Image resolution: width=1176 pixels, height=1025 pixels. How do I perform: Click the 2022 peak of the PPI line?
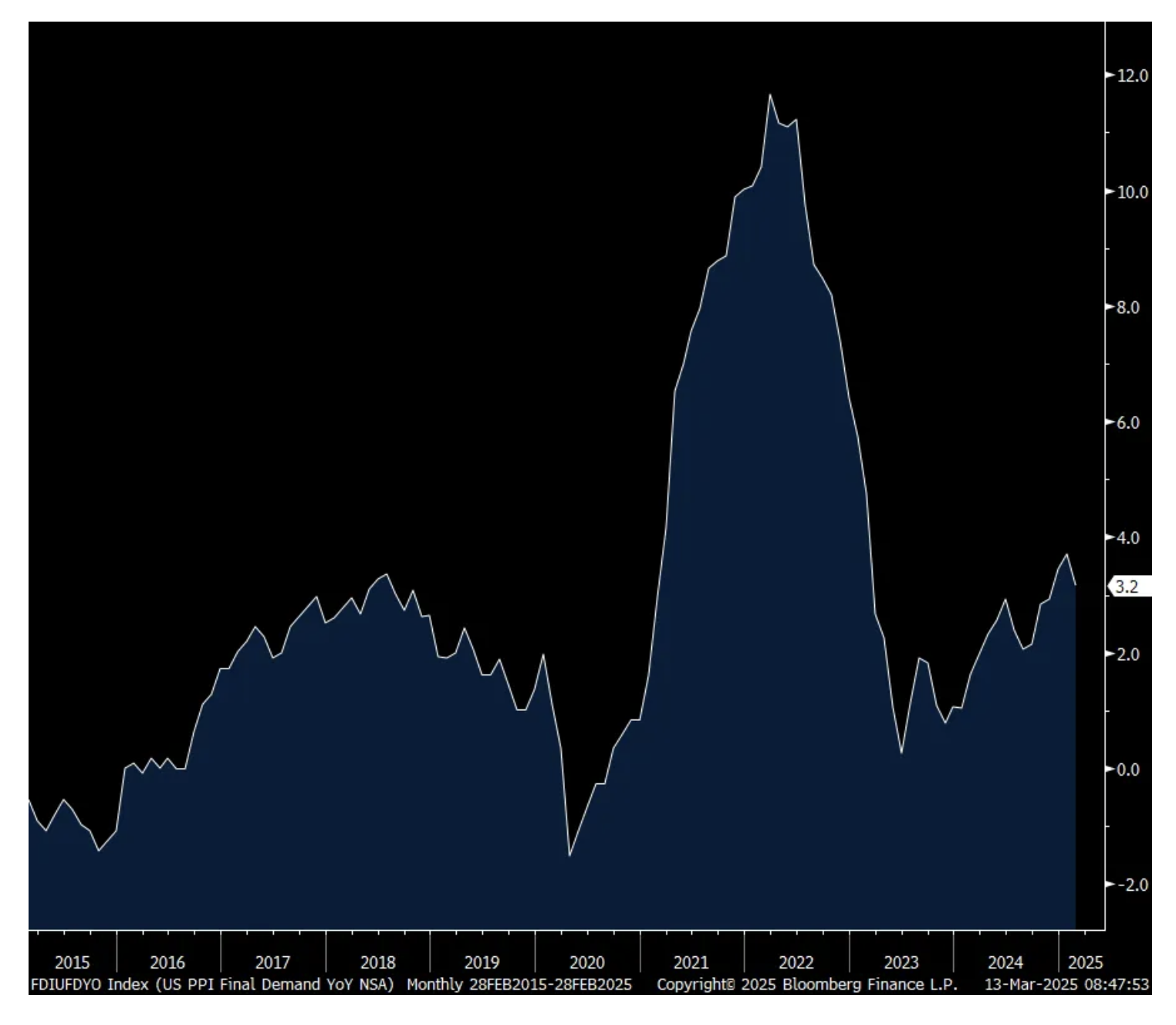point(769,95)
